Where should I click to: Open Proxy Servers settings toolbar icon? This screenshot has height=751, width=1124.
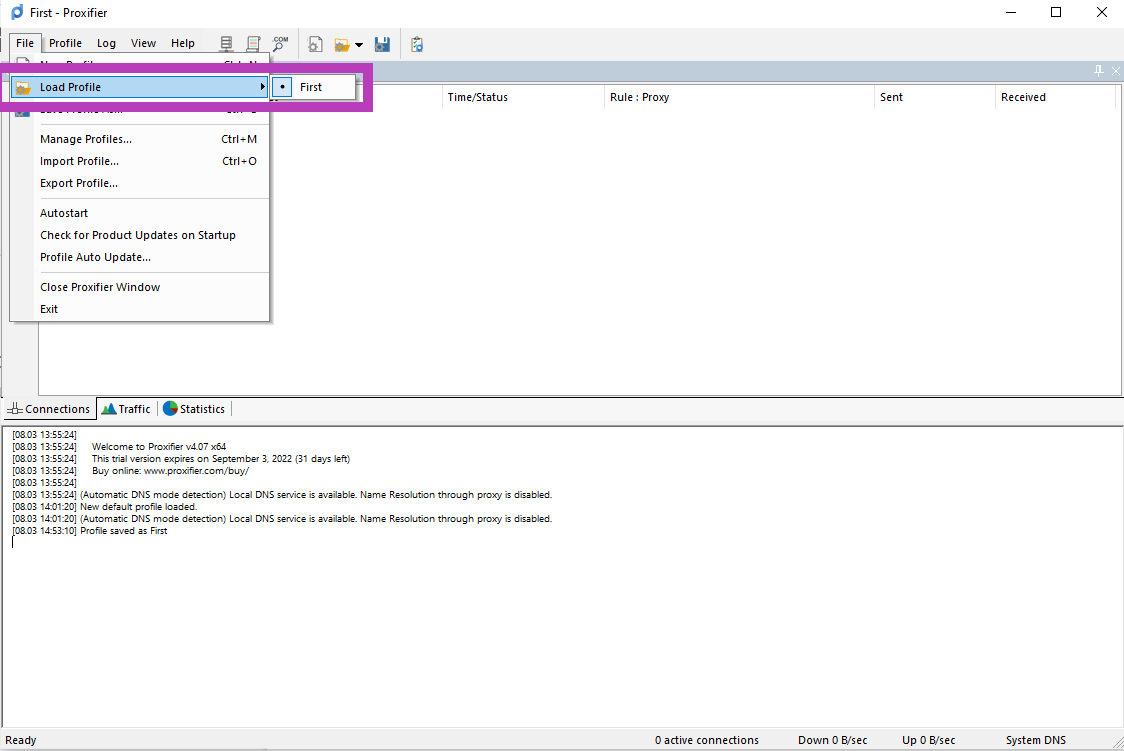227,44
